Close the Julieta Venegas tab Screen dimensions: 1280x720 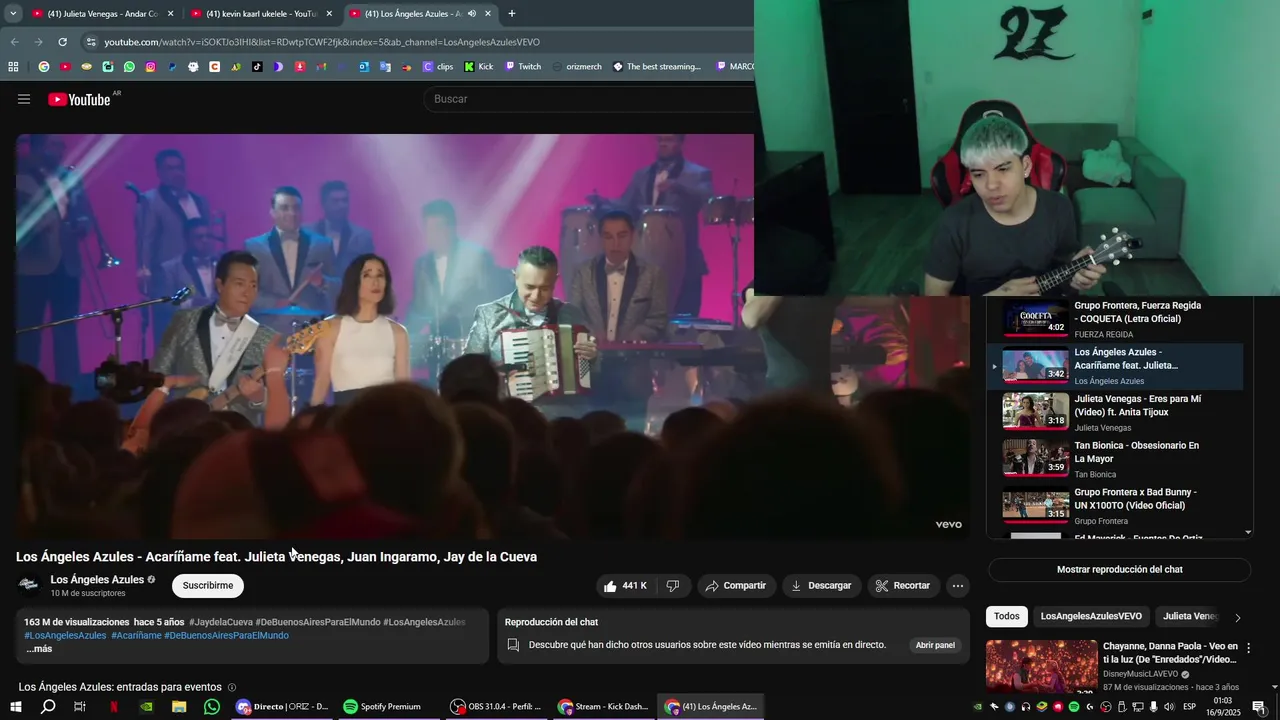click(170, 14)
